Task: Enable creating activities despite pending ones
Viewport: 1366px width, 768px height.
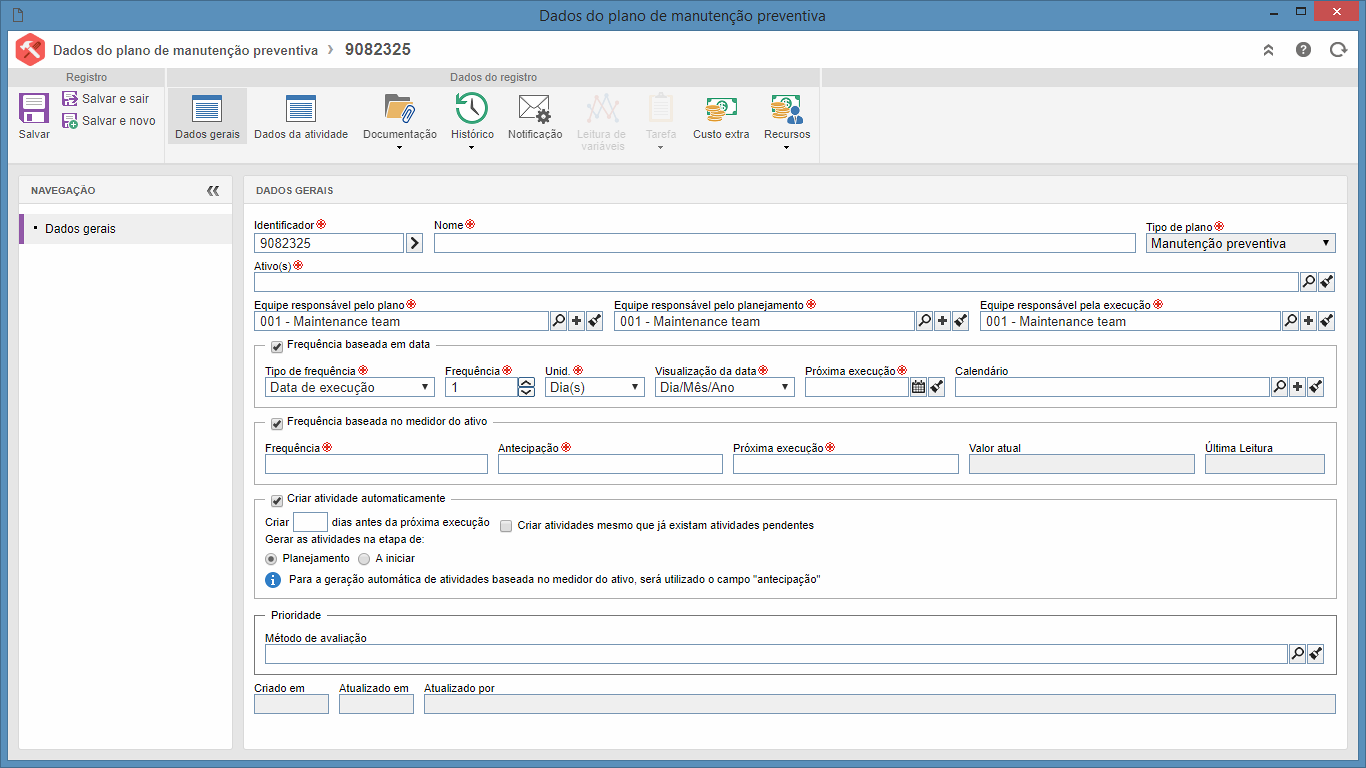Action: click(x=506, y=526)
